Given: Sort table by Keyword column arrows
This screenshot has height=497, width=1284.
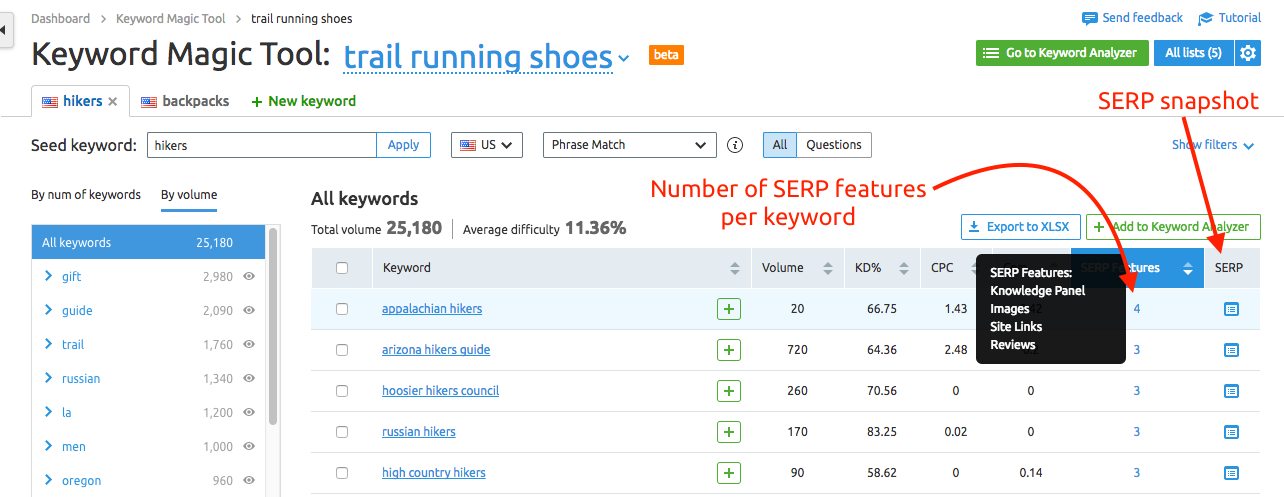Looking at the screenshot, I should pyautogui.click(x=735, y=268).
